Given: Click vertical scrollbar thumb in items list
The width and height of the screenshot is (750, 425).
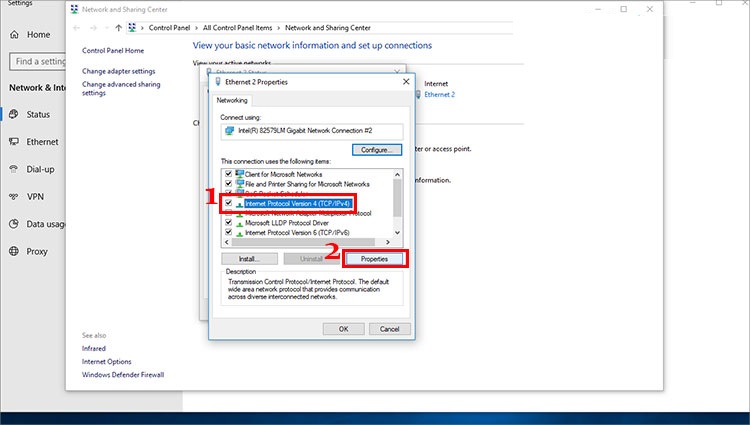Looking at the screenshot, I should point(397,198).
